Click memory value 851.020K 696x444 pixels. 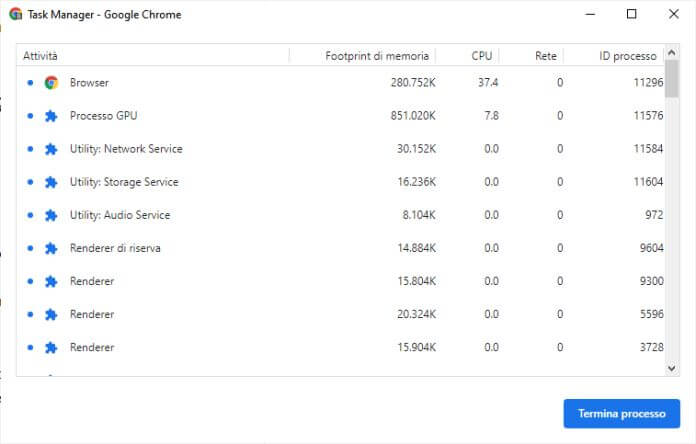coord(413,116)
